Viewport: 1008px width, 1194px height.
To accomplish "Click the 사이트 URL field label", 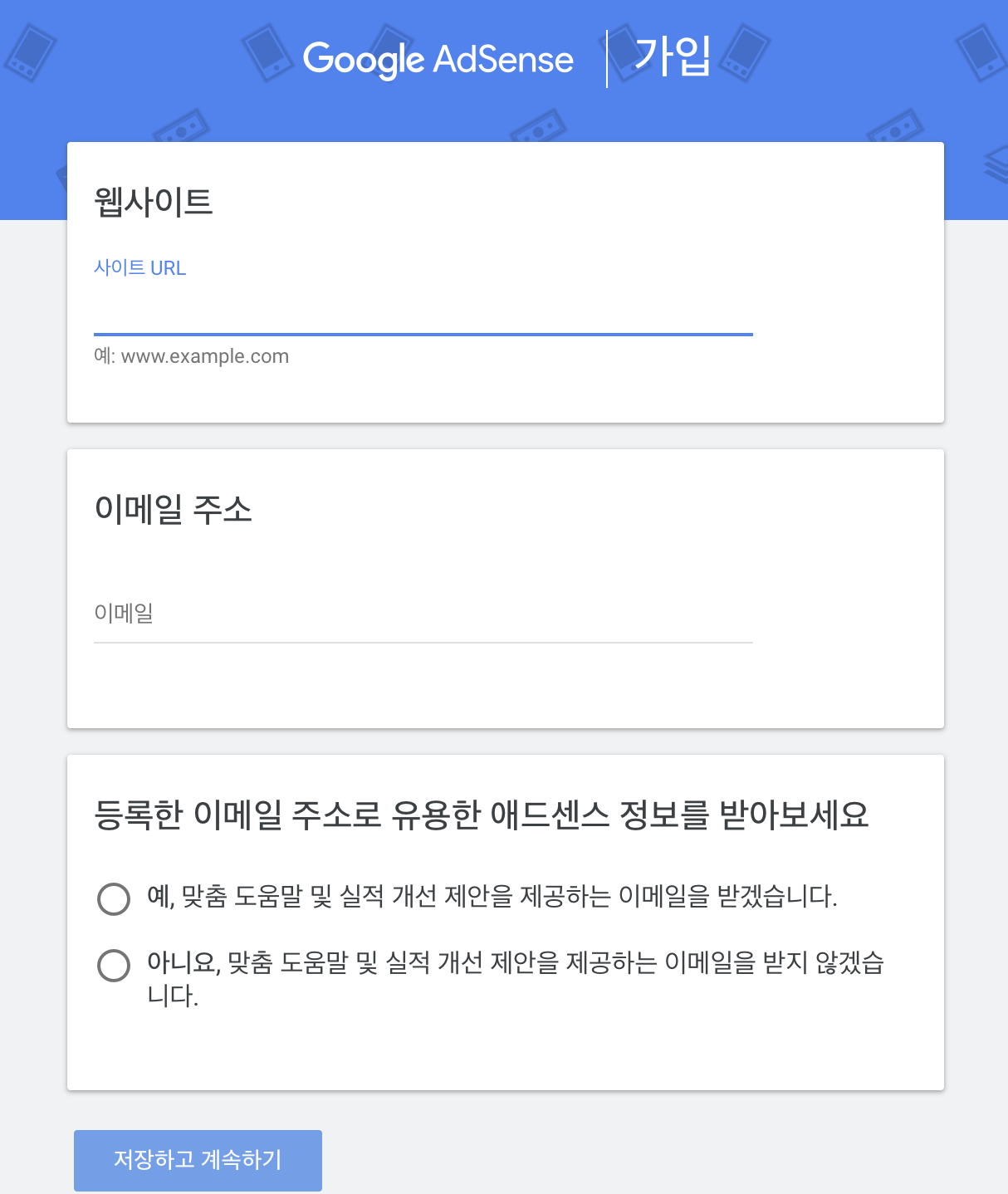I will pyautogui.click(x=139, y=268).
